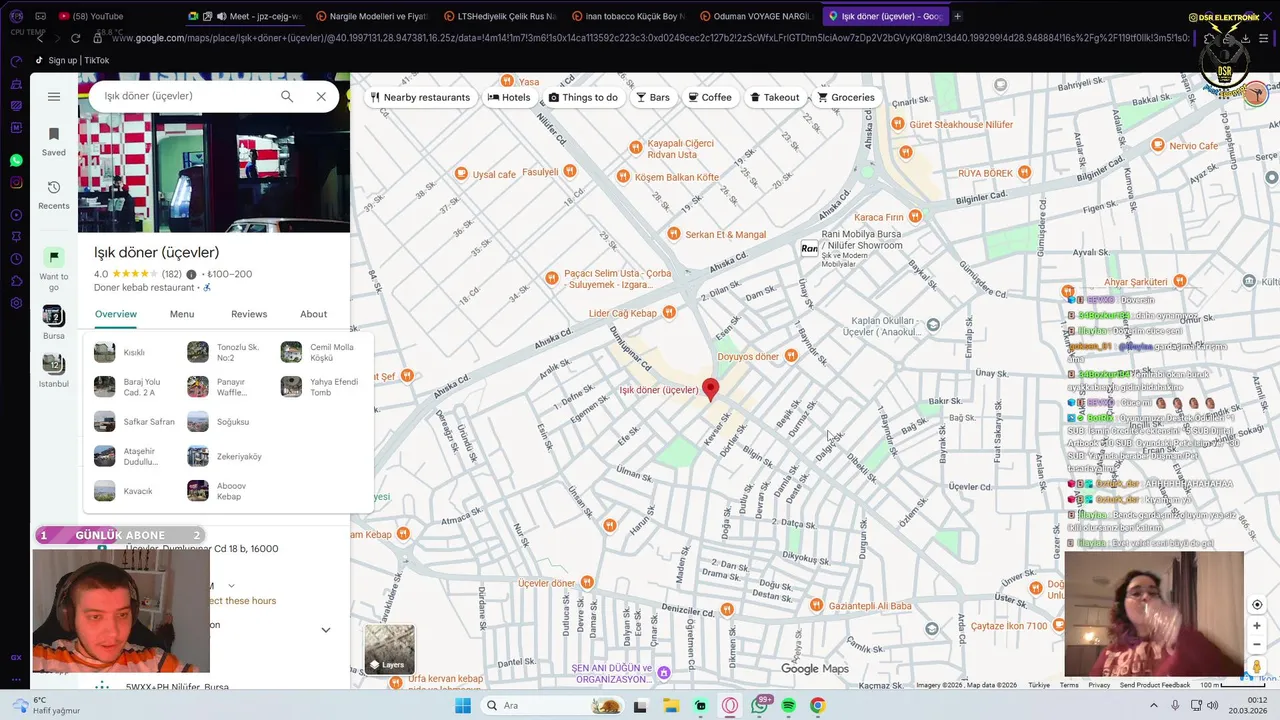The width and height of the screenshot is (1280, 720).
Task: Open Recents in the Maps sidebar
Action: pos(54,195)
